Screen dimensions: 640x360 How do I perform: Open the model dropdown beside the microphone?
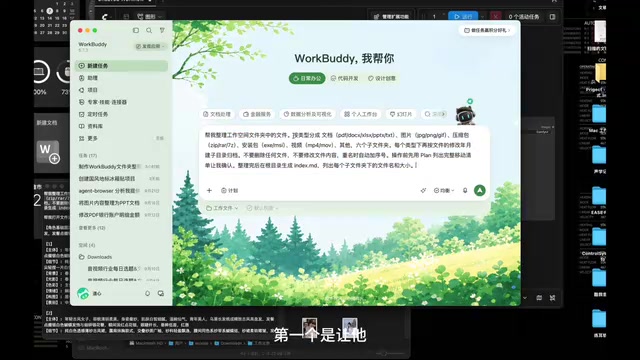coord(444,191)
